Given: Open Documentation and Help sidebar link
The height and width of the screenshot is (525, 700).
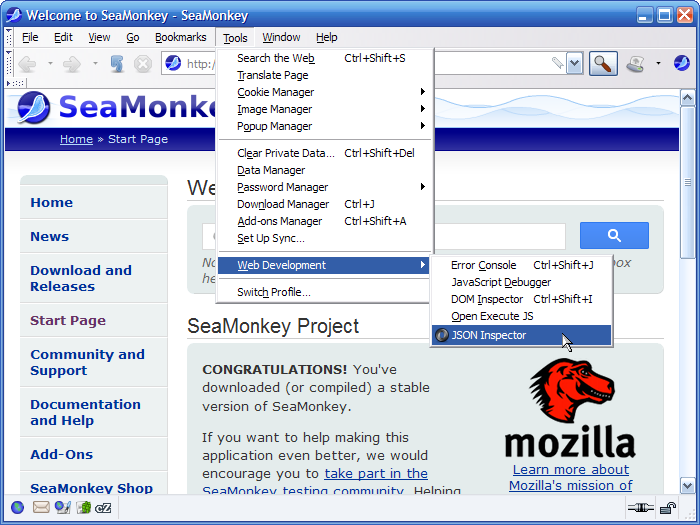Looking at the screenshot, I should (85, 412).
